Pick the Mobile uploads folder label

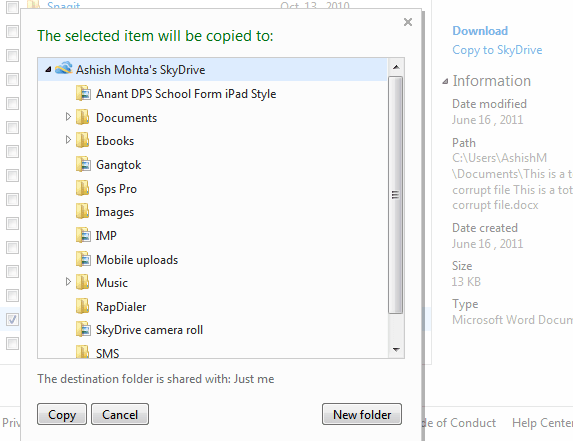coord(137,260)
